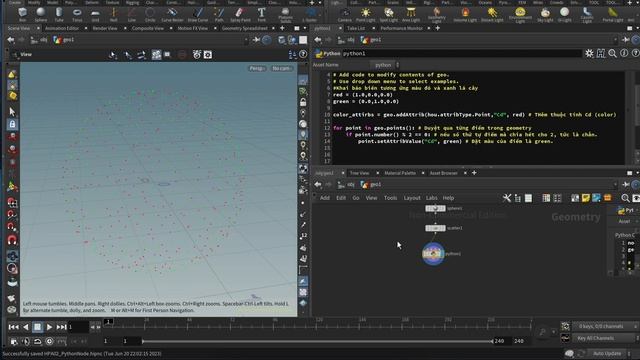This screenshot has width=640, height=360.
Task: Toggle the pin icon of the scene view pane
Action: pos(256,40)
